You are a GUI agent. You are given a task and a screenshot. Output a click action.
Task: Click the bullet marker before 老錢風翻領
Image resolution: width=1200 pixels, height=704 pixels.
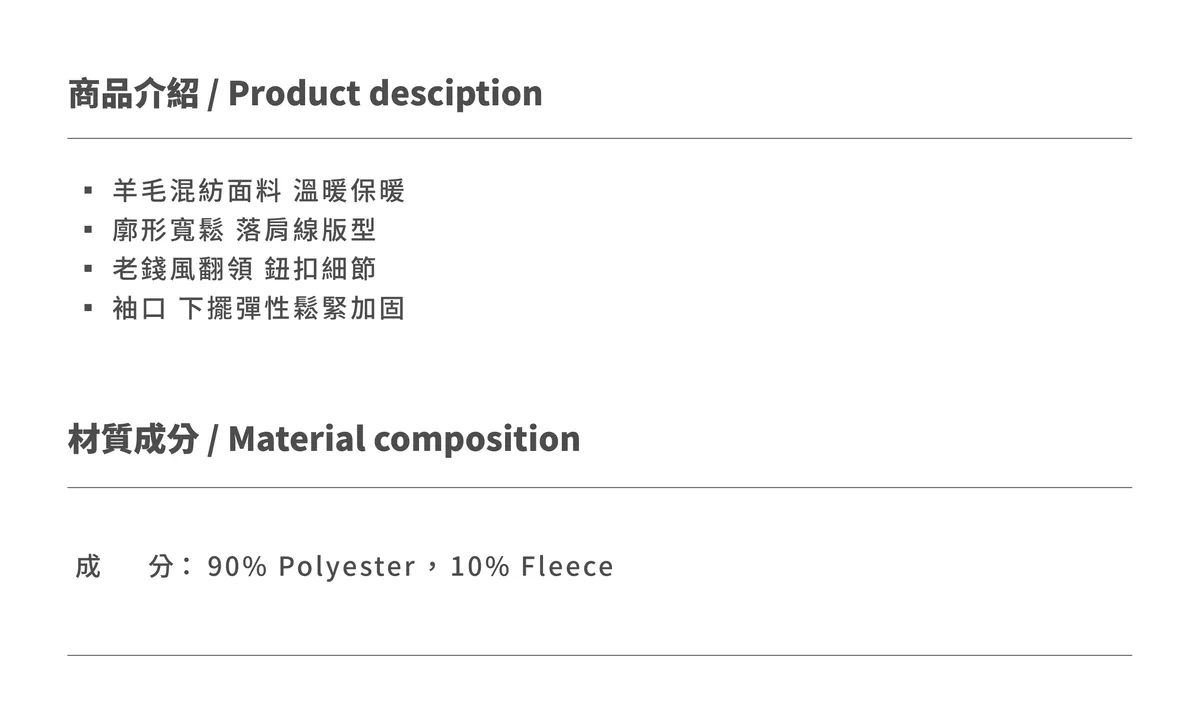[x=89, y=269]
